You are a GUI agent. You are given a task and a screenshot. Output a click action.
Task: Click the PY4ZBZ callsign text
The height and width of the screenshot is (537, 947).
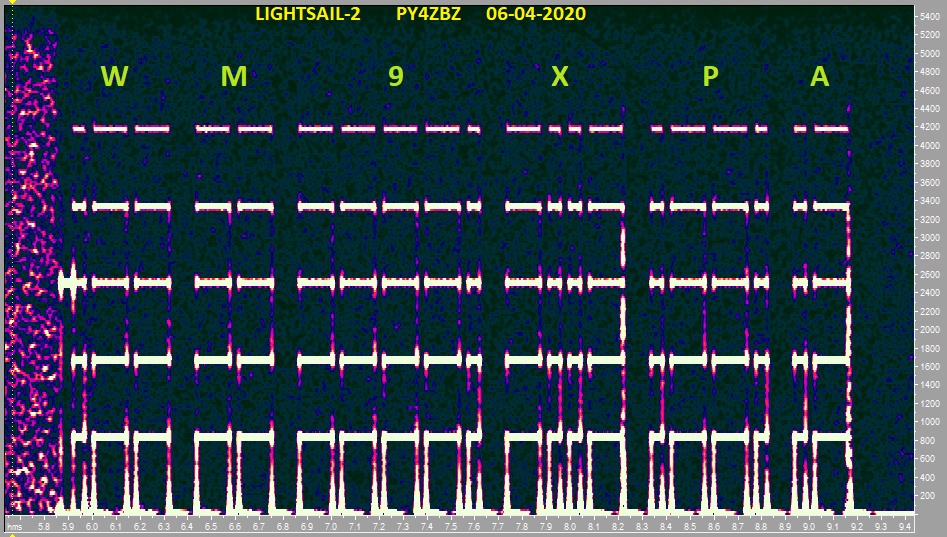tap(428, 14)
